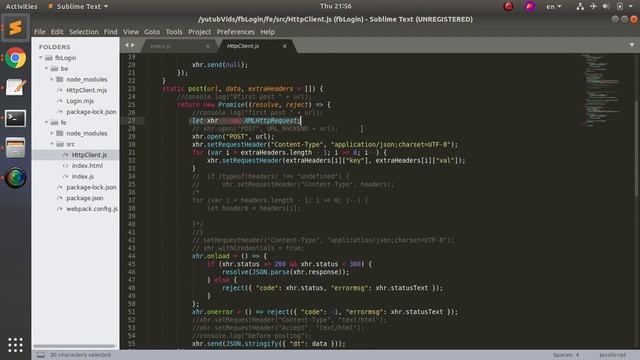Open the Edit menu

[x=57, y=32]
